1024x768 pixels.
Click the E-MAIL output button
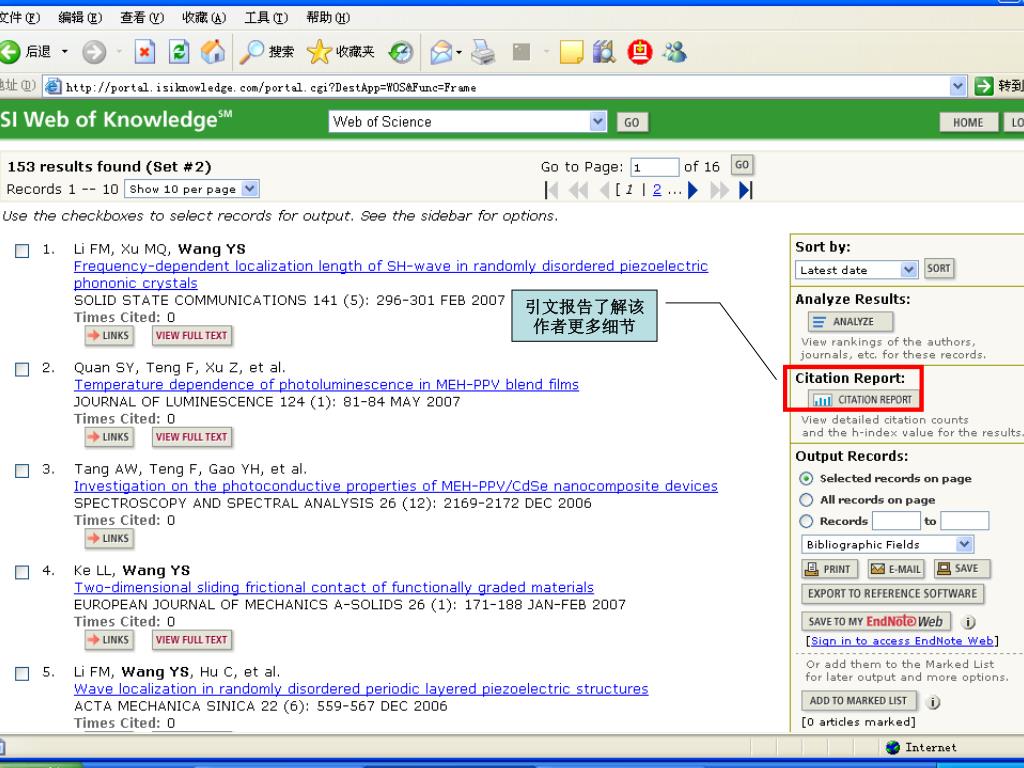click(896, 569)
